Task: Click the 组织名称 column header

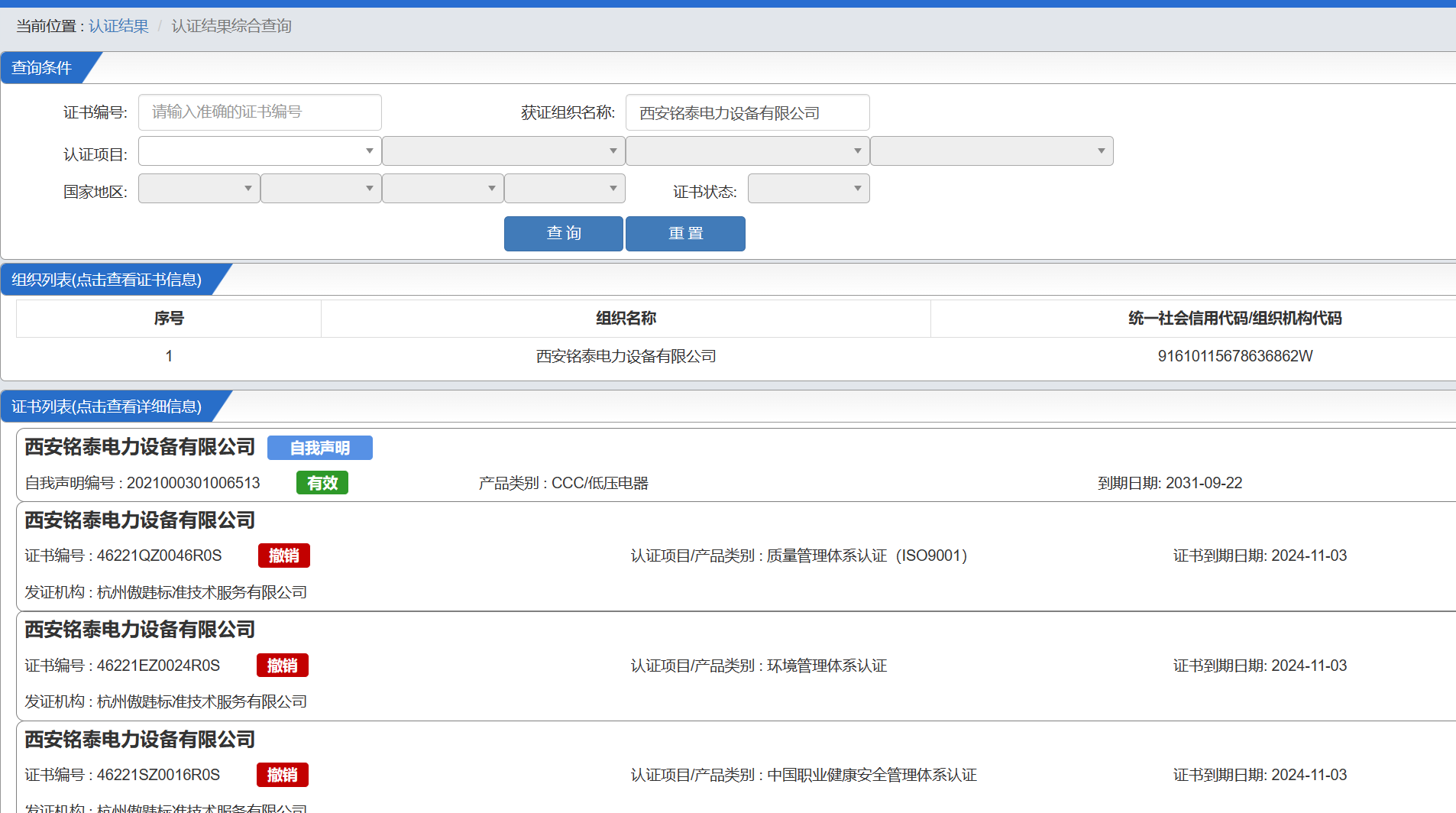Action: [626, 319]
